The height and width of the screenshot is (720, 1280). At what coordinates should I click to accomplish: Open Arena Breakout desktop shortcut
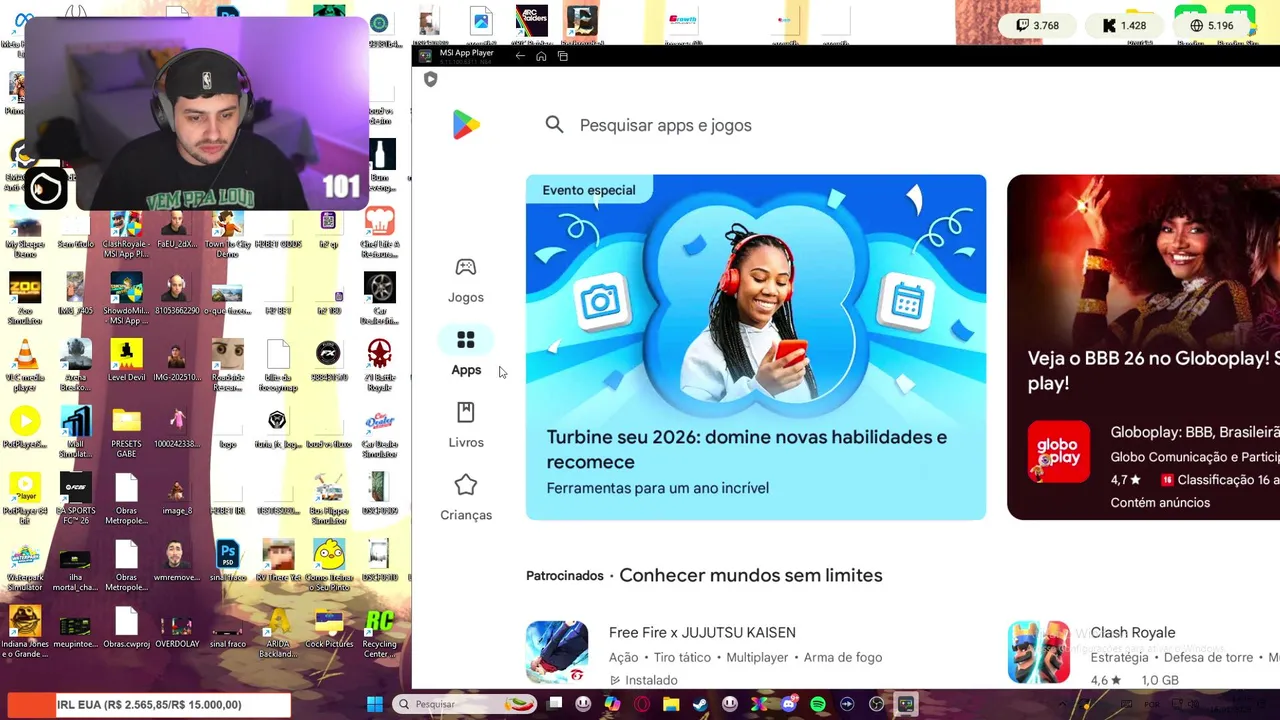pyautogui.click(x=76, y=364)
